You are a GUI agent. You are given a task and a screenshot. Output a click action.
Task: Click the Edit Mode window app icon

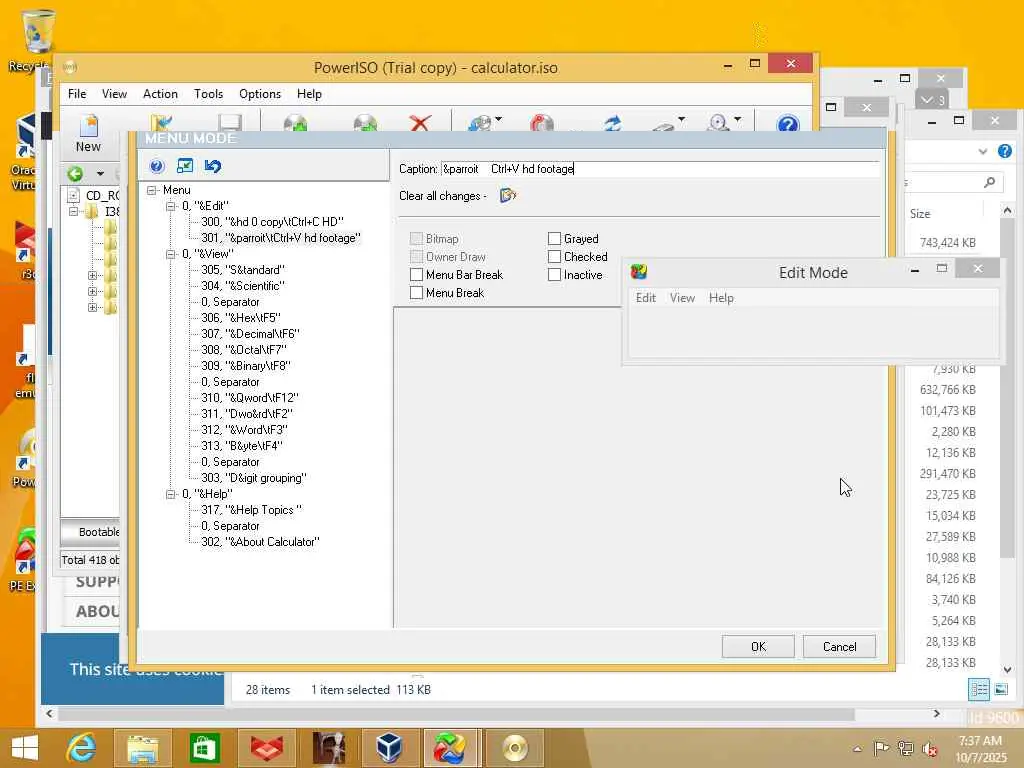[x=639, y=272]
